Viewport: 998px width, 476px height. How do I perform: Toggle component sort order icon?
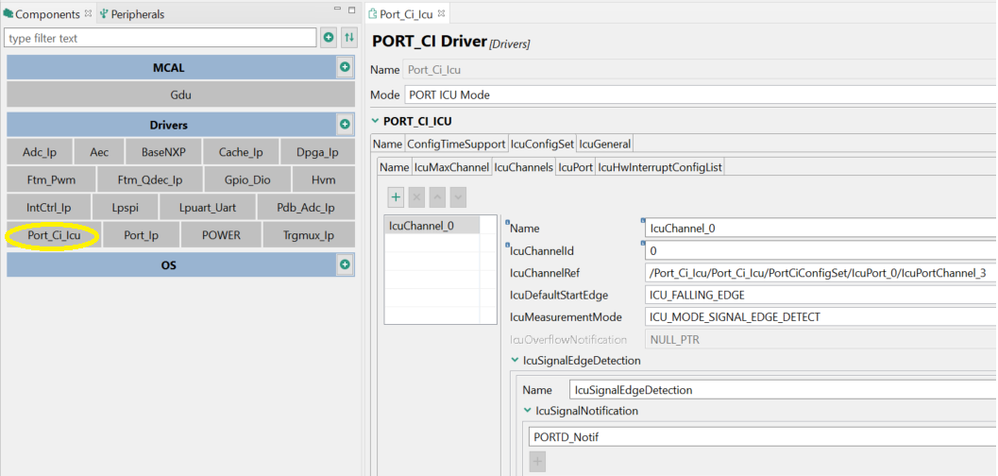349,38
